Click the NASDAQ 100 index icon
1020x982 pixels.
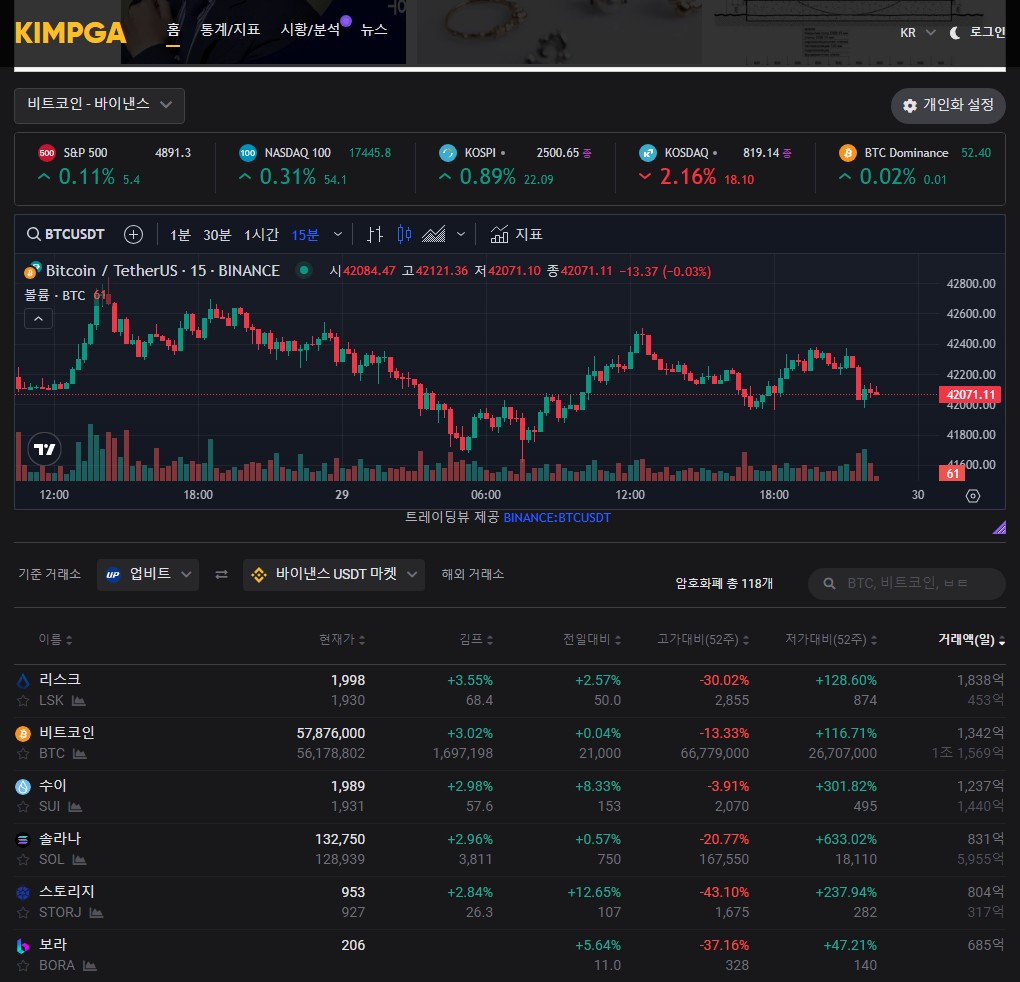pyautogui.click(x=248, y=153)
